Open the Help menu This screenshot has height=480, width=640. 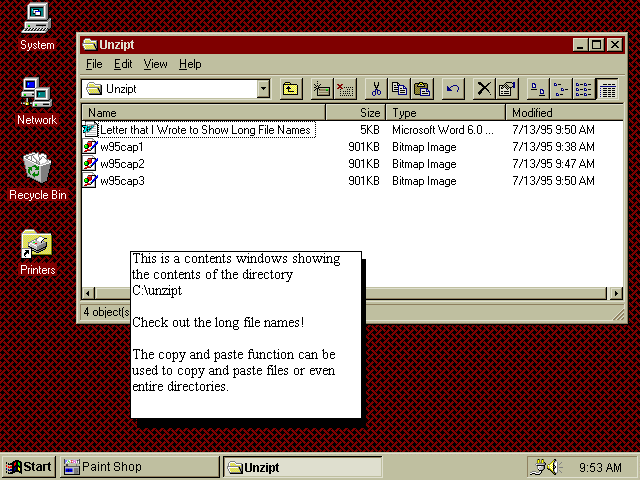tap(190, 64)
